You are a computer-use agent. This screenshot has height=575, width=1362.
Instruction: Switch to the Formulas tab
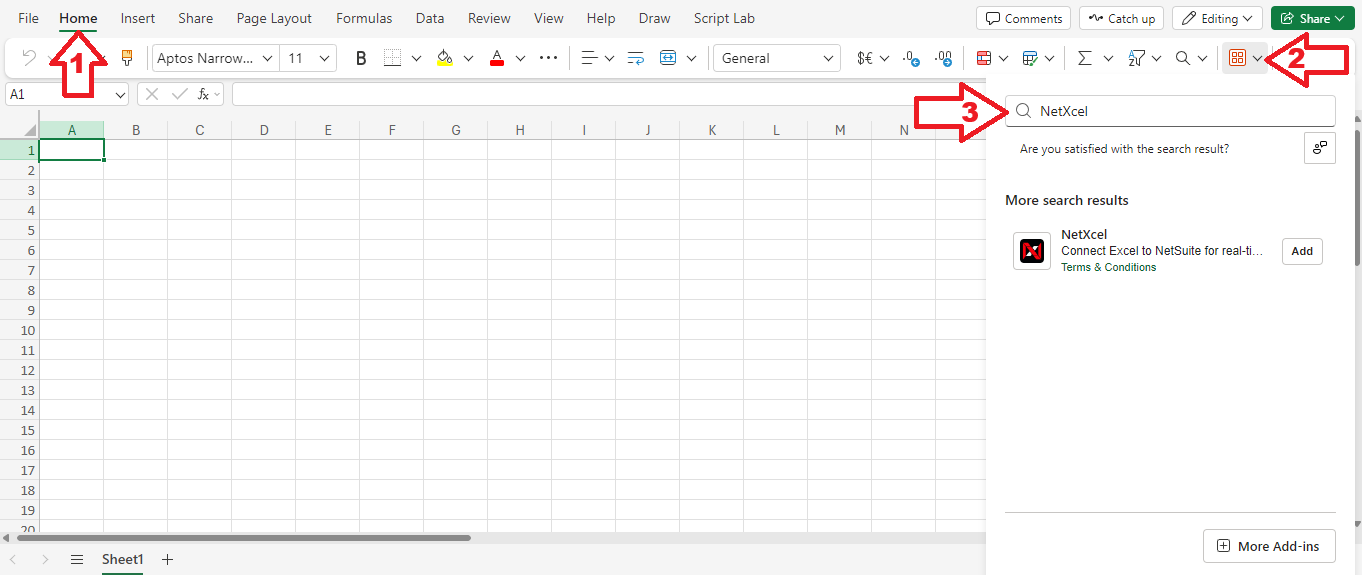coord(364,18)
